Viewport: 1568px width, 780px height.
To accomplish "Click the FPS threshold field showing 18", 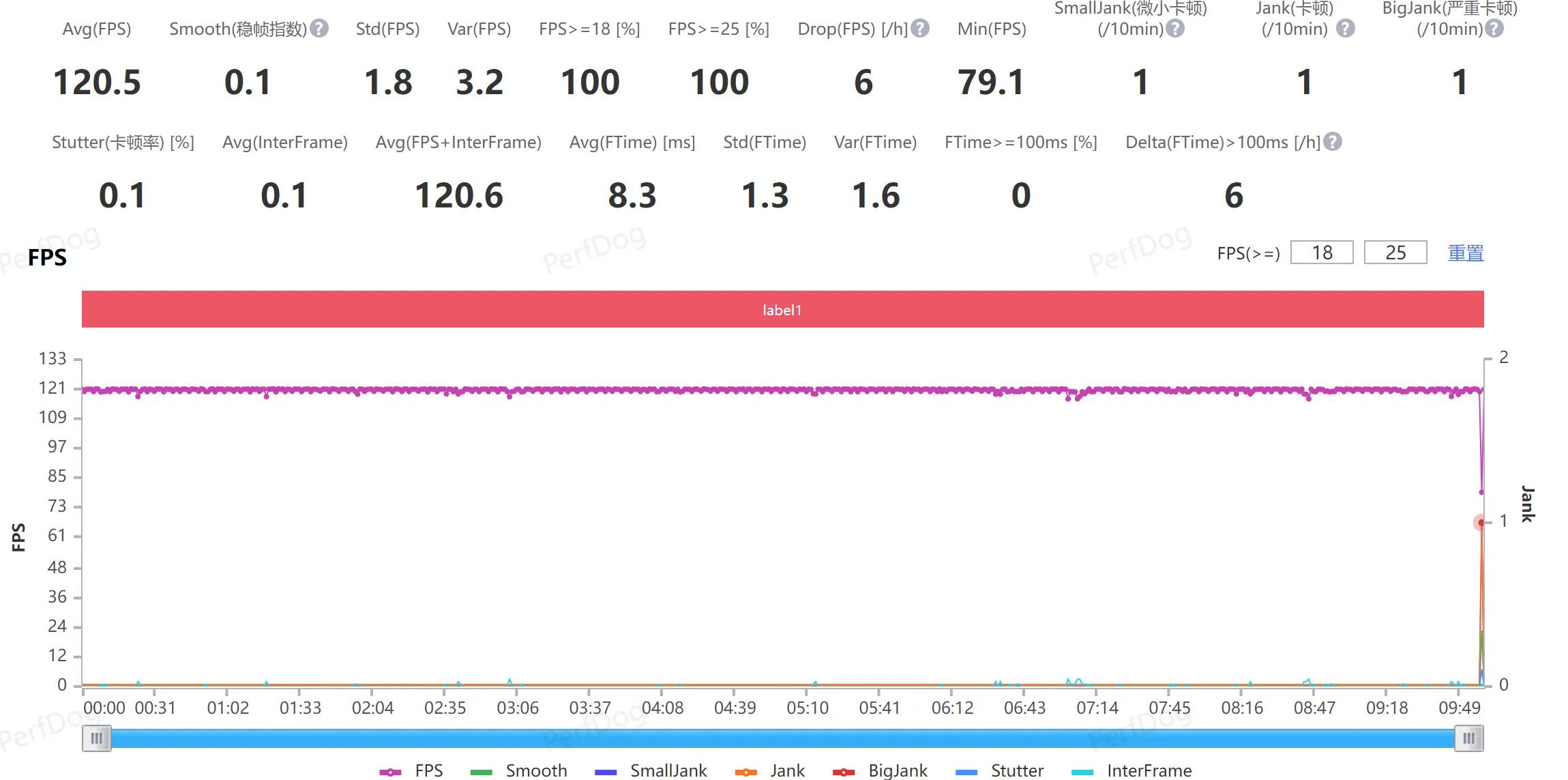I will pos(1321,252).
